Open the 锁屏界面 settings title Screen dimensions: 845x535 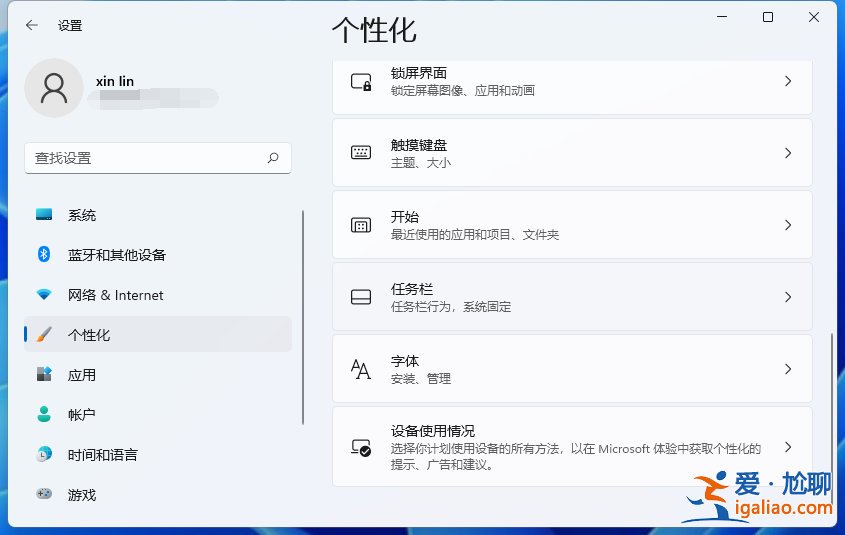[419, 73]
